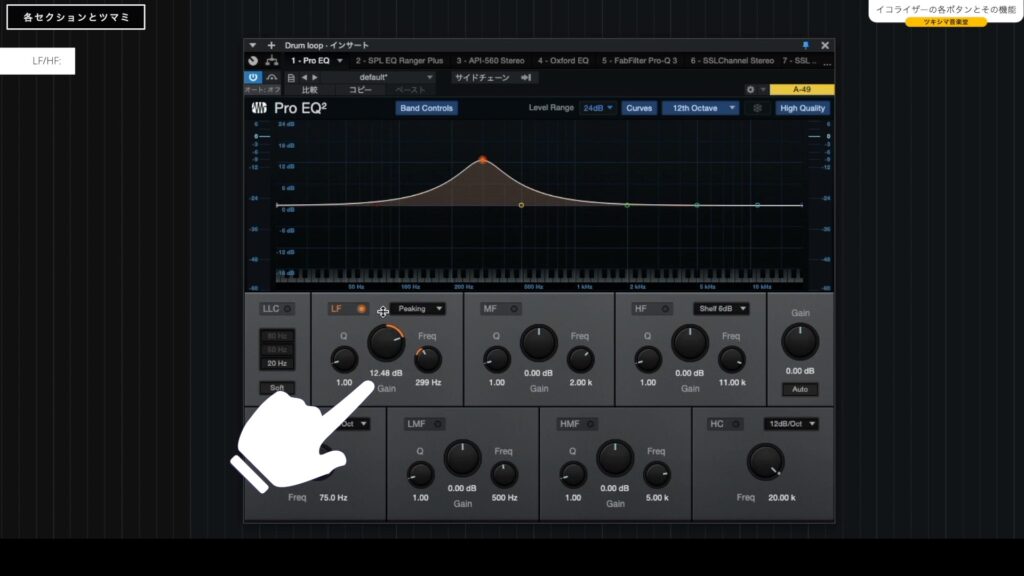1024x576 pixels.
Task: Click the MF Freq knob at 2.00 k
Action: (x=581, y=359)
